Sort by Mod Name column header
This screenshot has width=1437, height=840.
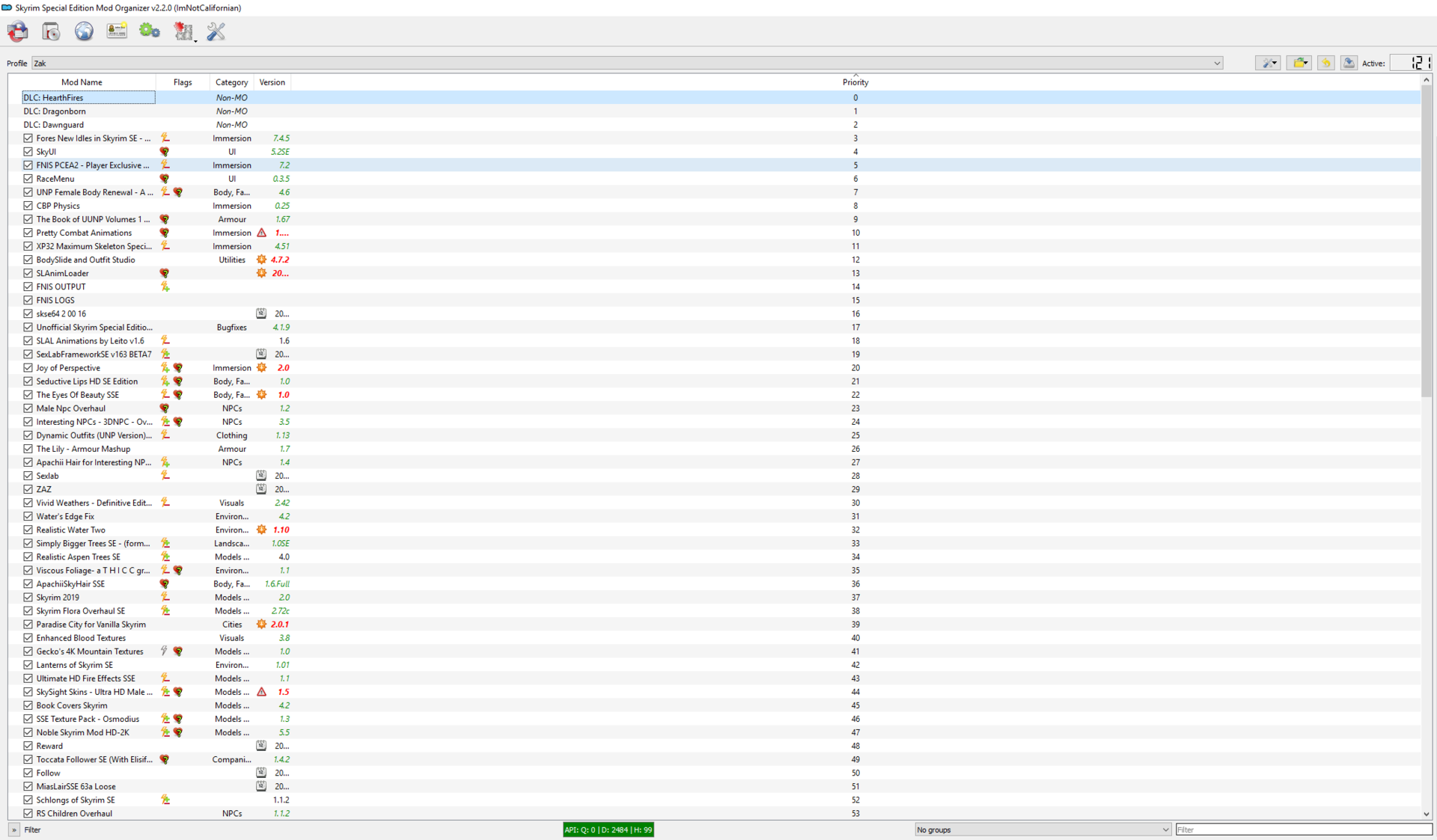(x=82, y=82)
